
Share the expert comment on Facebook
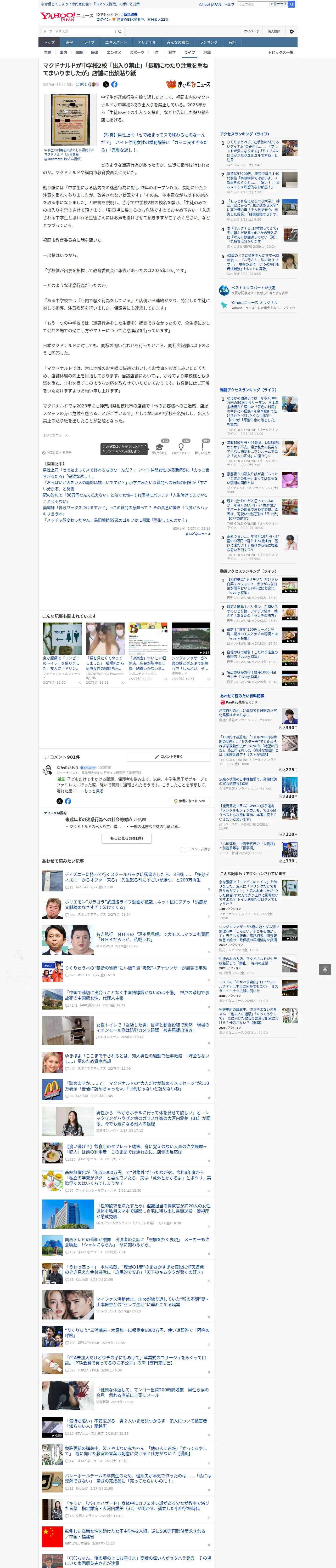click(68, 801)
